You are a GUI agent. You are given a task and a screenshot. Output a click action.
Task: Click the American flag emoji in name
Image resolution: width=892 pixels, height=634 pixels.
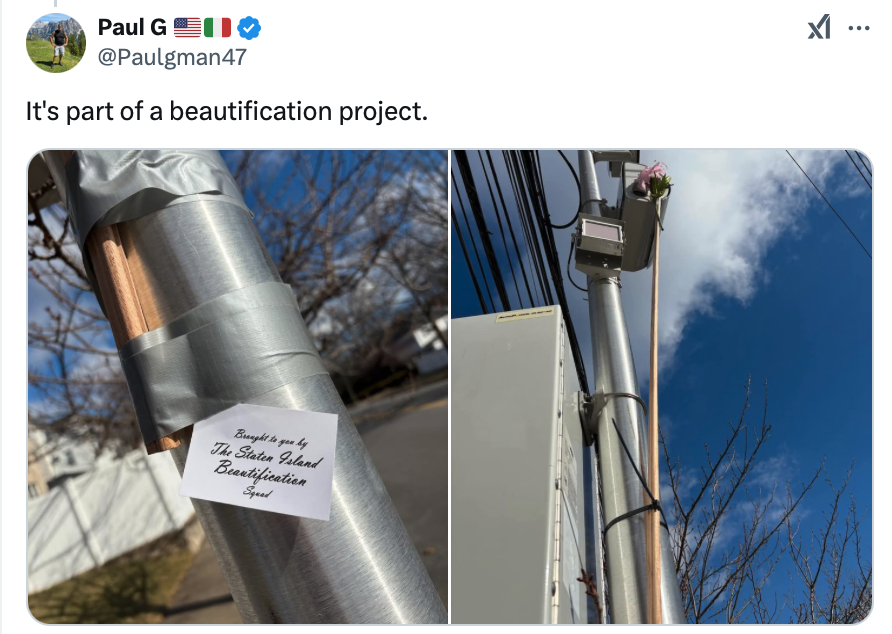pos(187,27)
